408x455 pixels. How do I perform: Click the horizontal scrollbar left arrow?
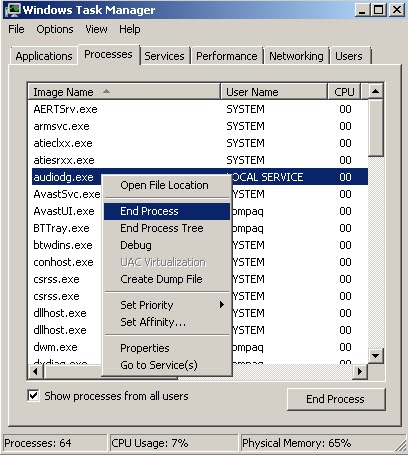tap(36, 371)
